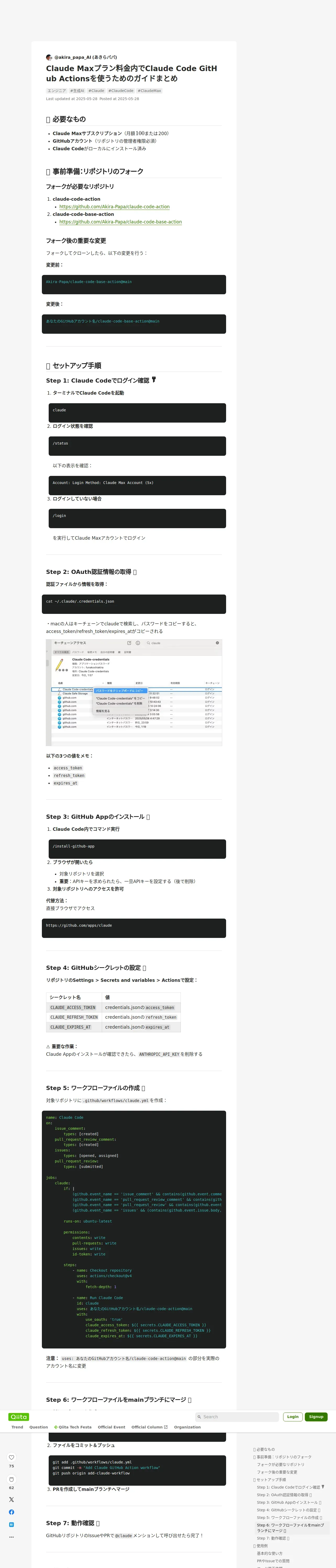Open the Official Event tab
336x1568 pixels.
(111, 1427)
